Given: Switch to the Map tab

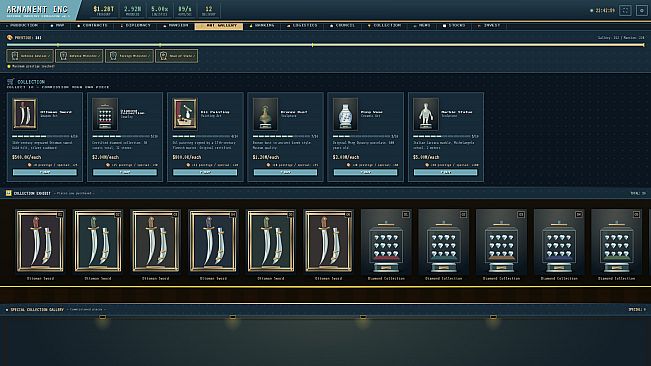Looking at the screenshot, I should pos(58,26).
